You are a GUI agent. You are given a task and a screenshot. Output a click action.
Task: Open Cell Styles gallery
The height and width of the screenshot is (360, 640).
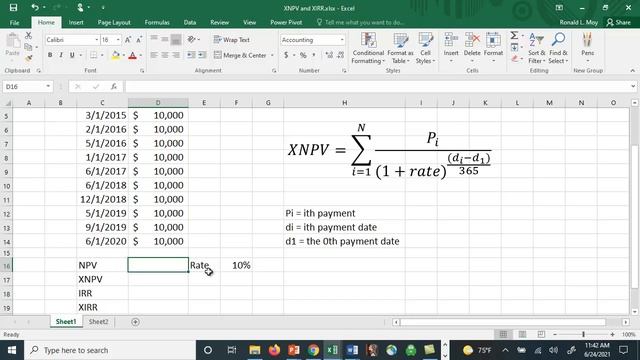pyautogui.click(x=425, y=48)
